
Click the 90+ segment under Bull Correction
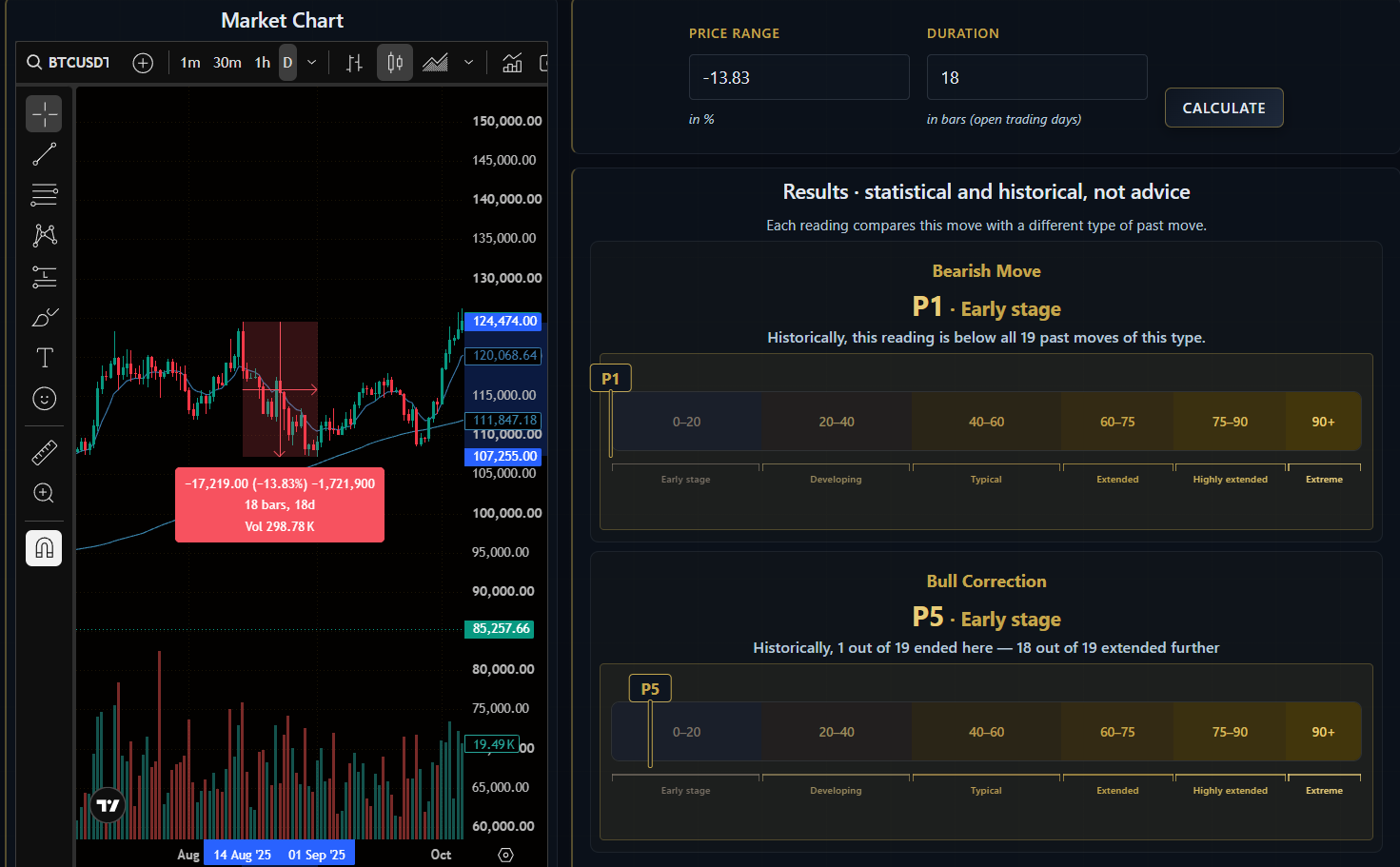point(1323,732)
